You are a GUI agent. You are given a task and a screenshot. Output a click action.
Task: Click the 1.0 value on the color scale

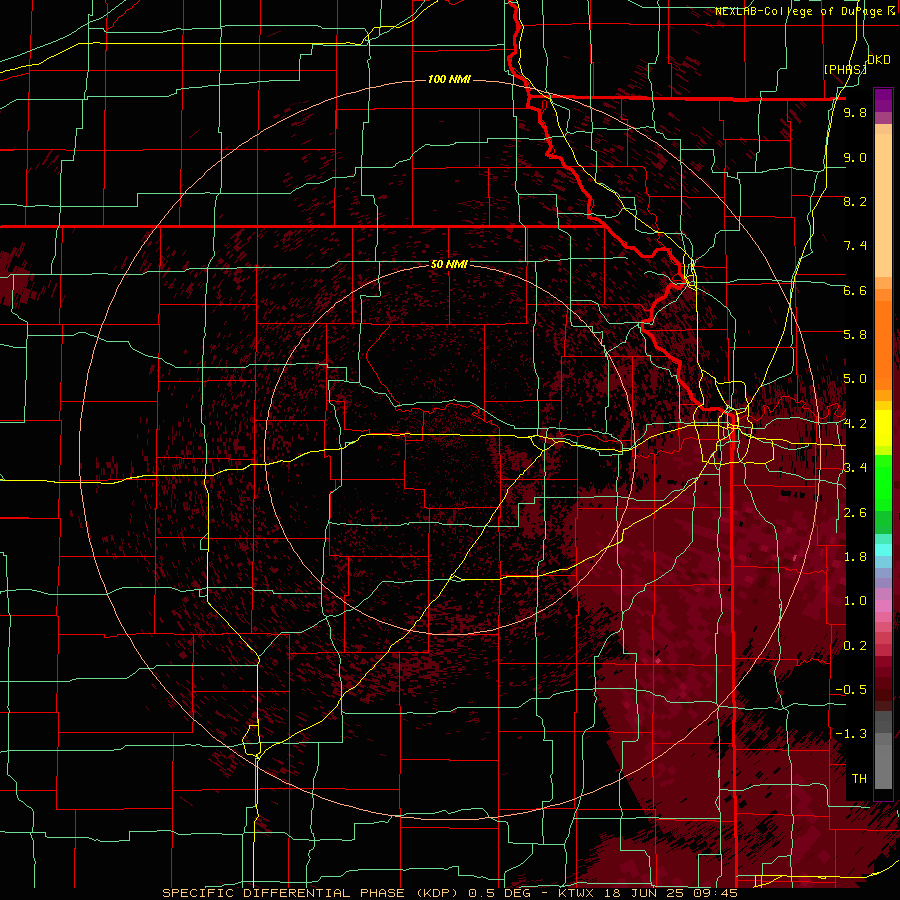[x=855, y=601]
